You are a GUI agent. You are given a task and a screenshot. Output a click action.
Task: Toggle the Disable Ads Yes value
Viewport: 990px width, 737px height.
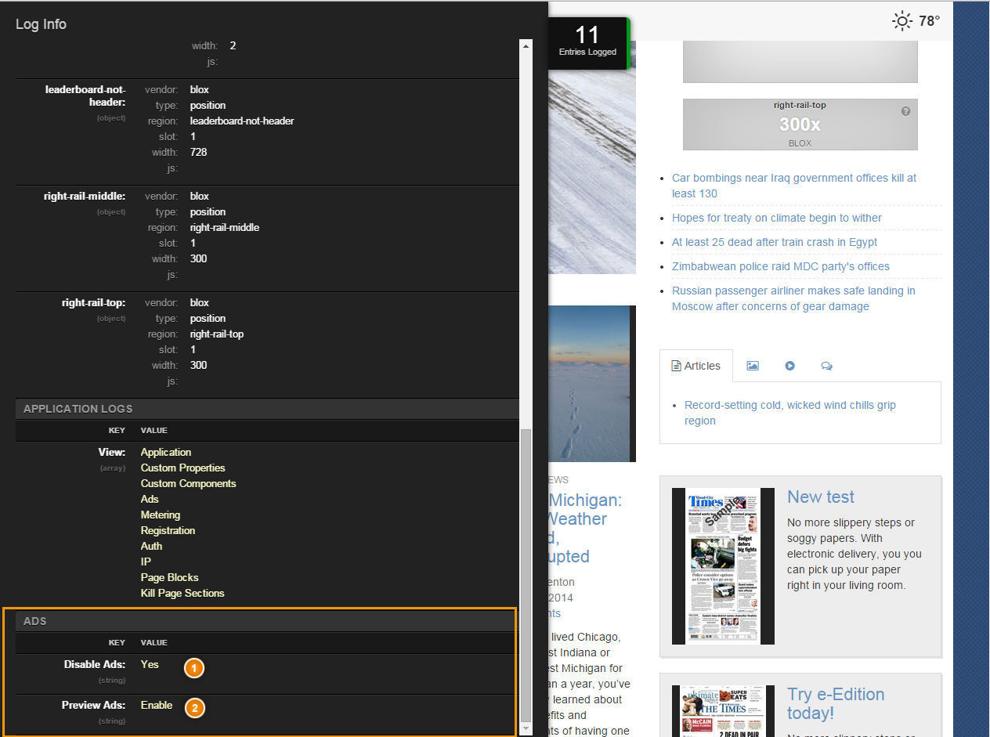(x=150, y=664)
